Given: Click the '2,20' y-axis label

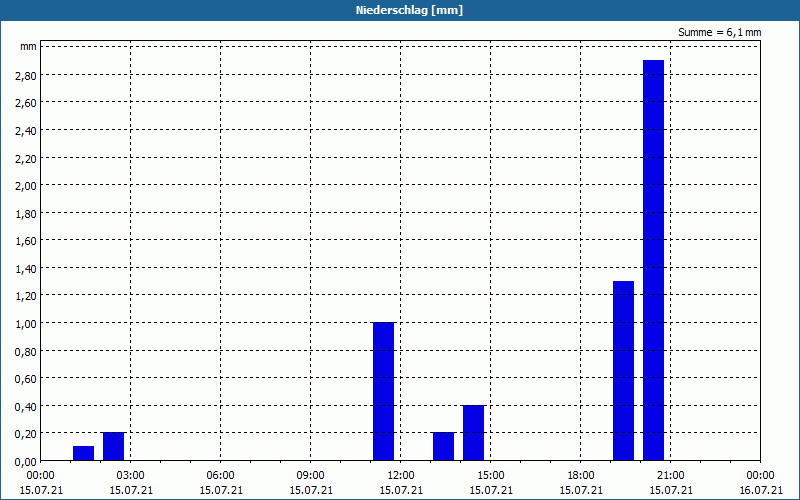Looking at the screenshot, I should [x=27, y=158].
